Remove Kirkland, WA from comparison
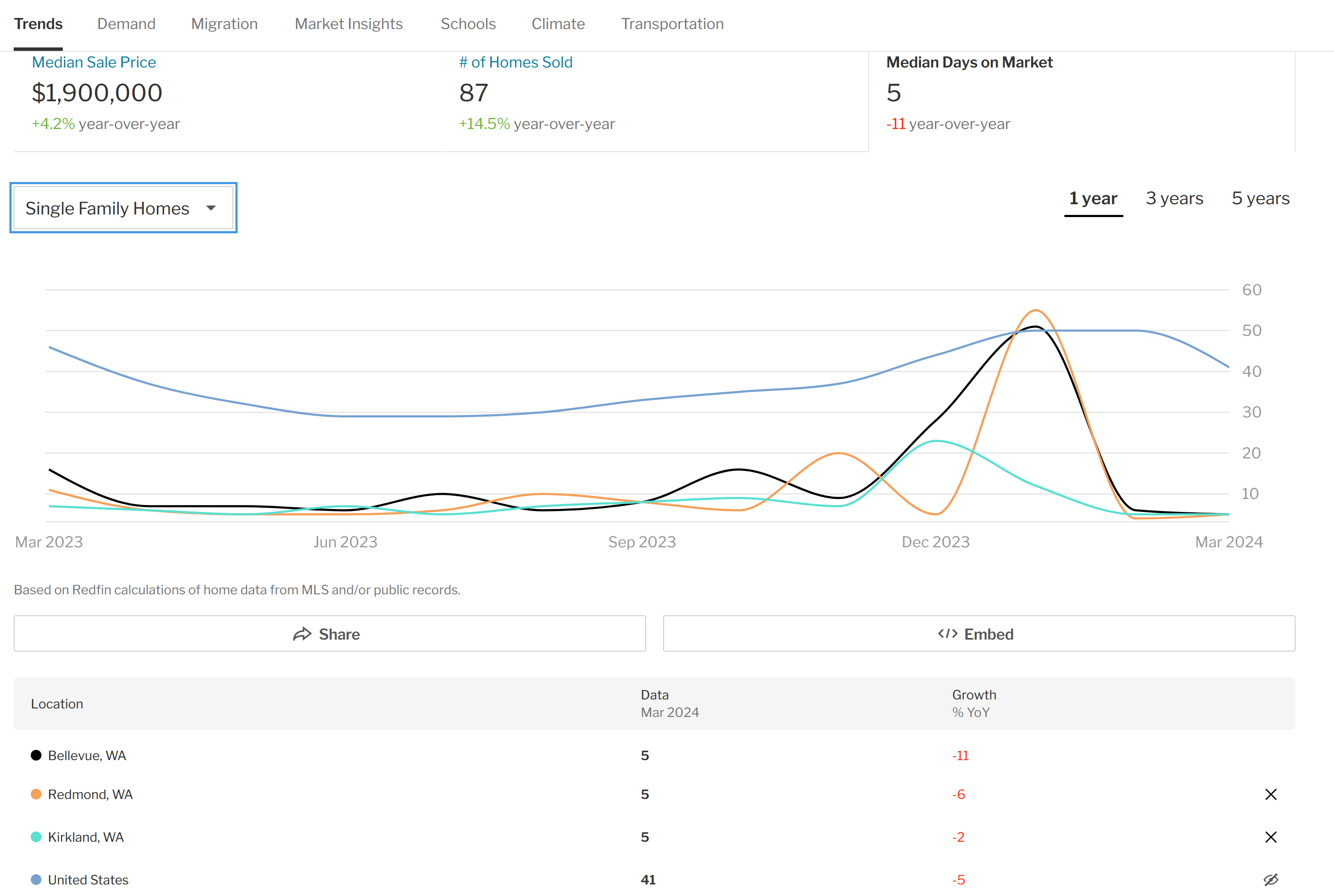 1271,837
